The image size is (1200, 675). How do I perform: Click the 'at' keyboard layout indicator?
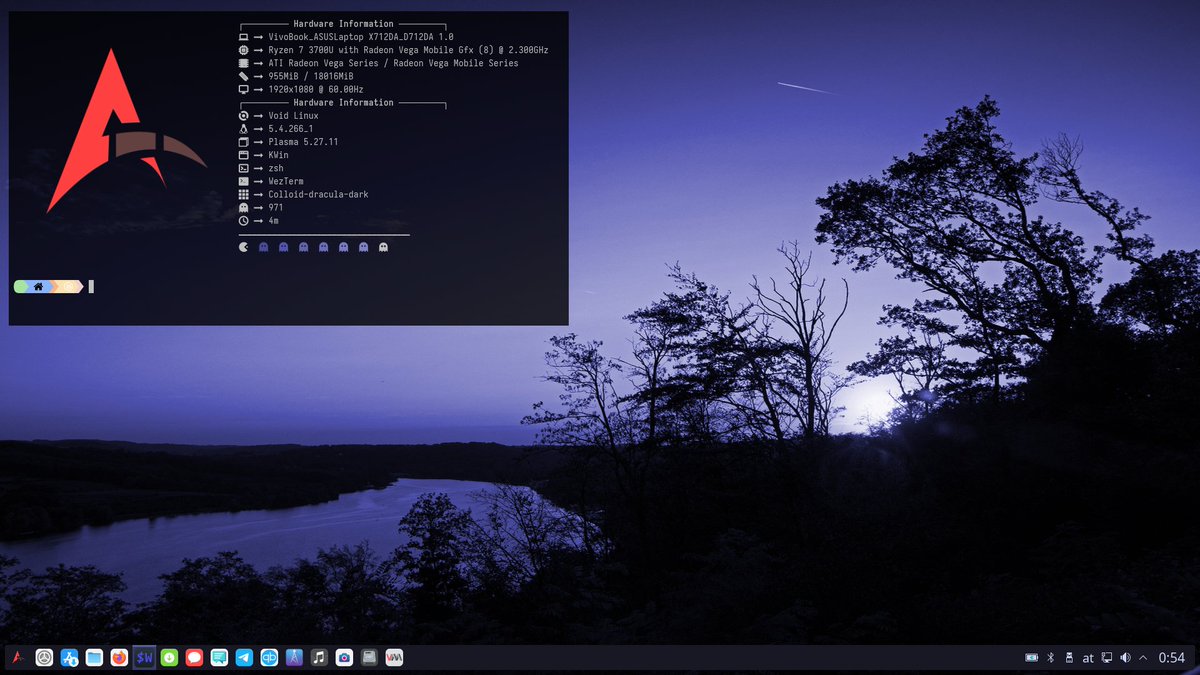(1088, 658)
